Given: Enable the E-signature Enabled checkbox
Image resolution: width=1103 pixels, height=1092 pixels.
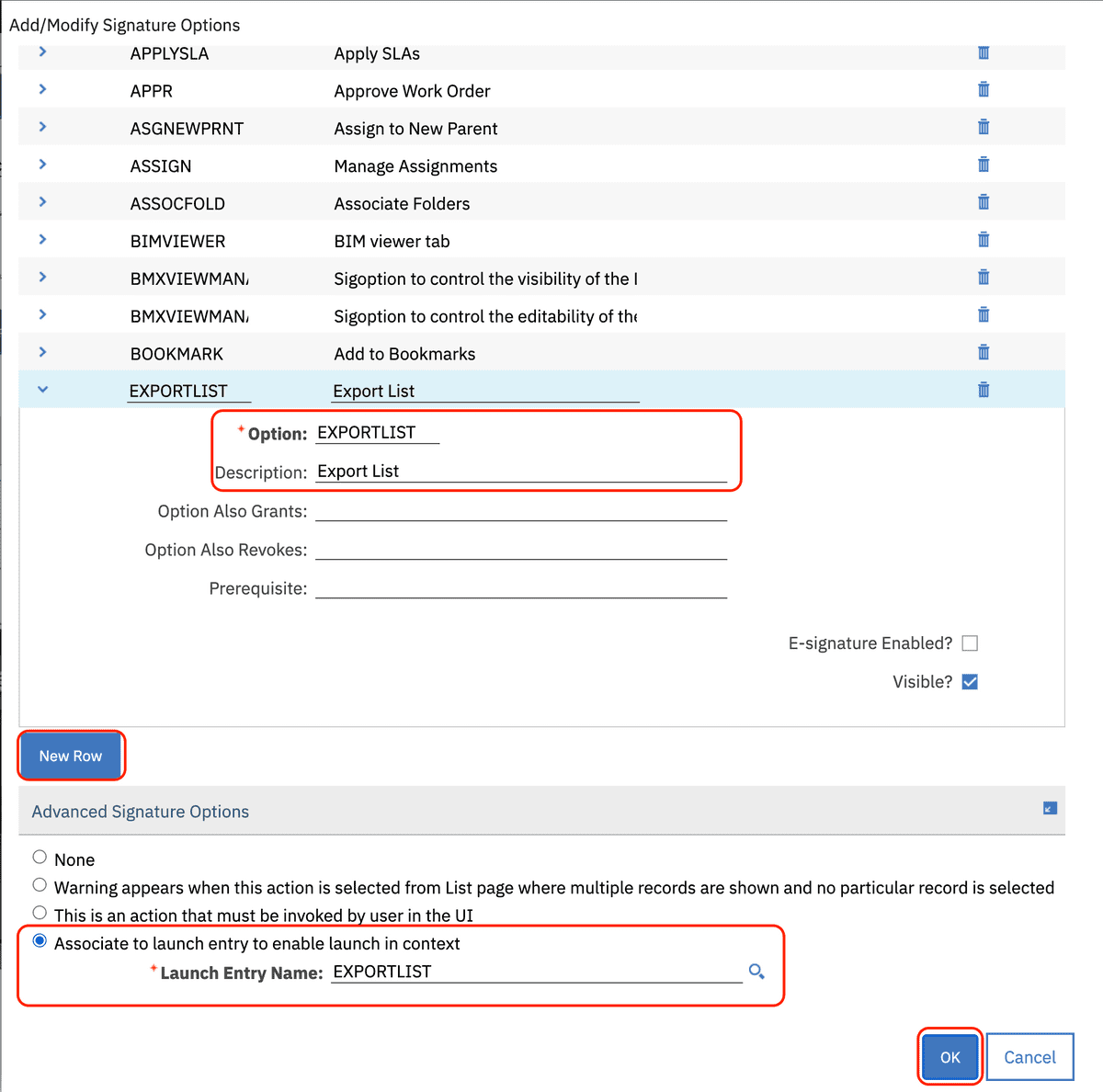Looking at the screenshot, I should coord(969,643).
